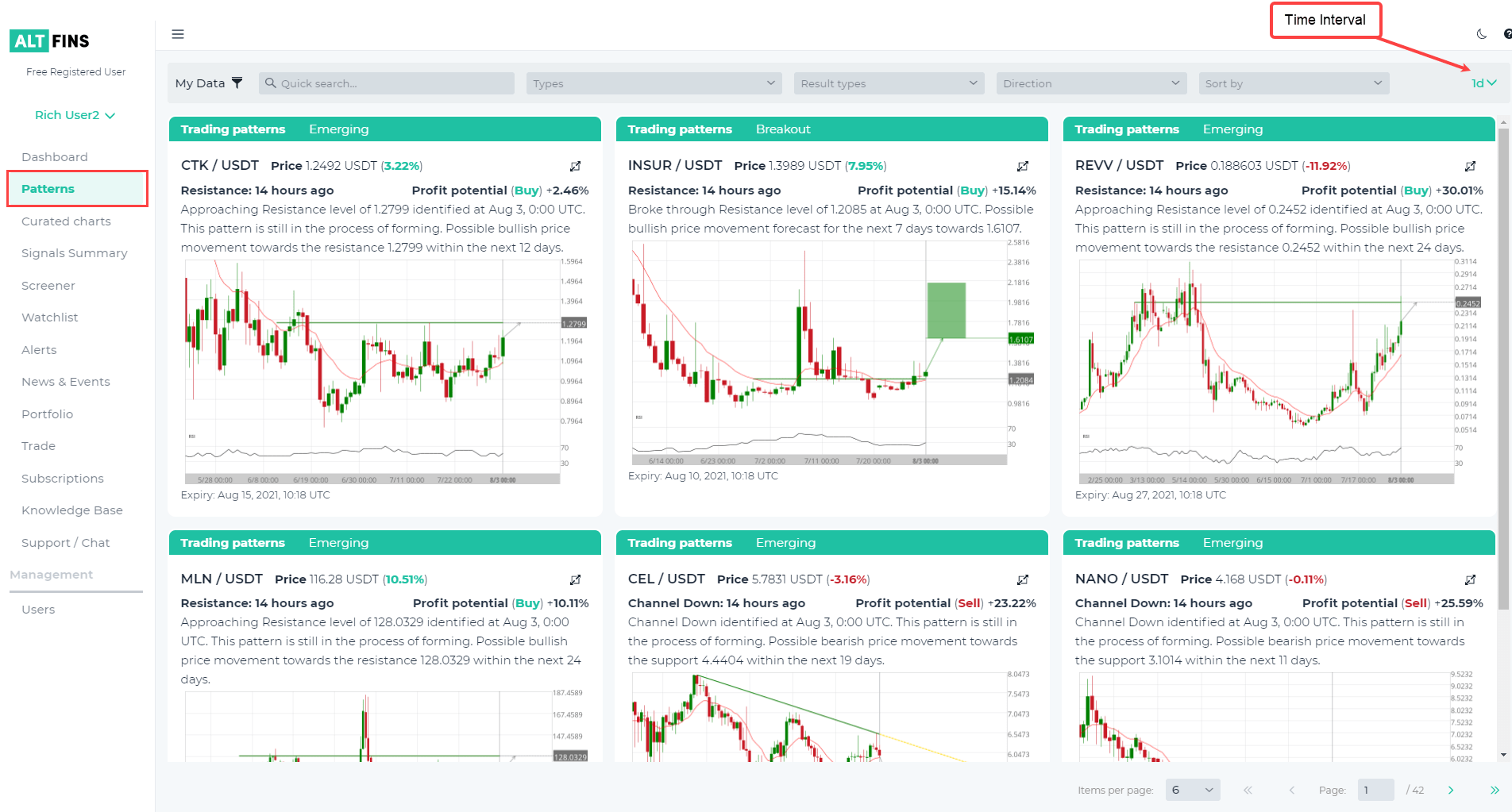The image size is (1512, 812).
Task: Go to next page arrow
Action: pyautogui.click(x=1451, y=790)
